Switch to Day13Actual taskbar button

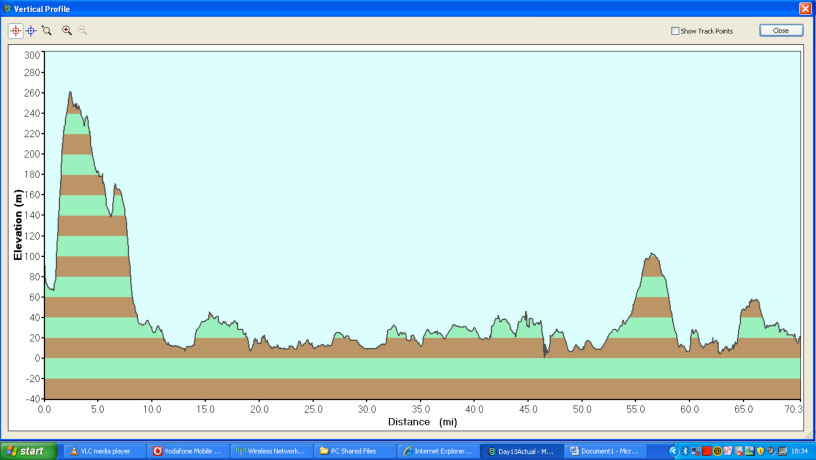click(x=521, y=451)
